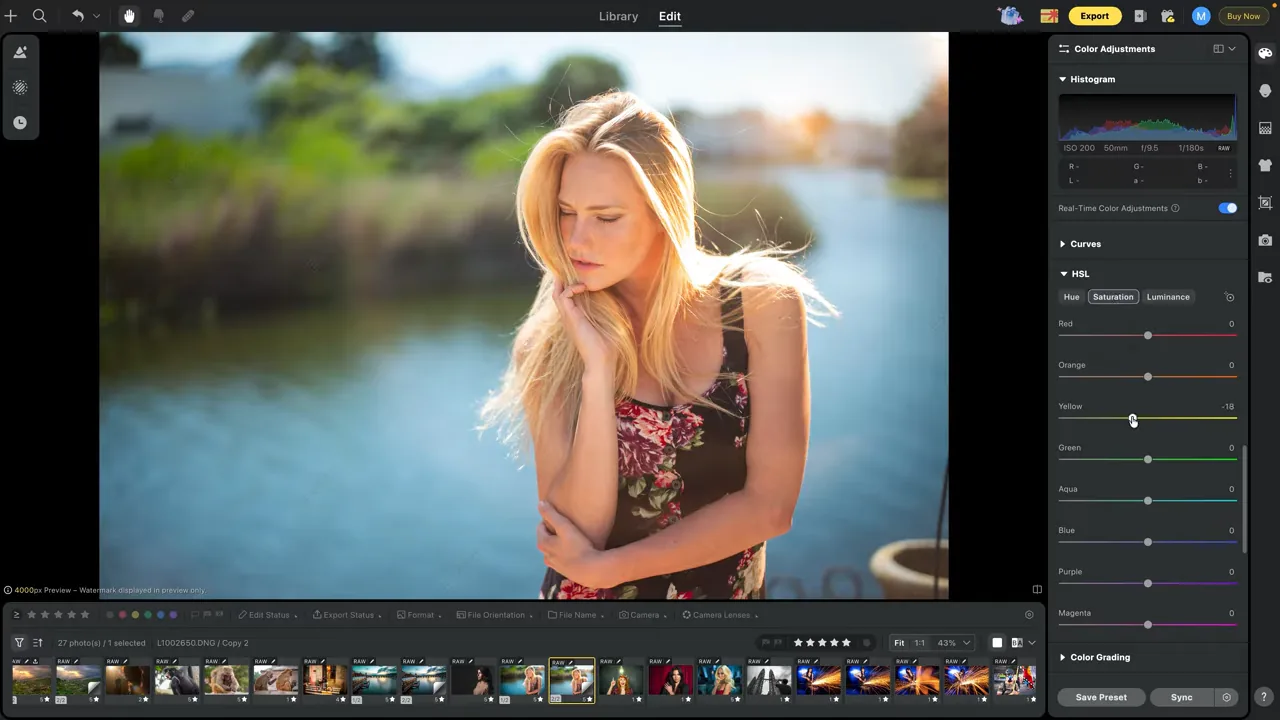Image resolution: width=1280 pixels, height=720 pixels.
Task: Open the File Orientation filter dropdown
Action: [494, 615]
